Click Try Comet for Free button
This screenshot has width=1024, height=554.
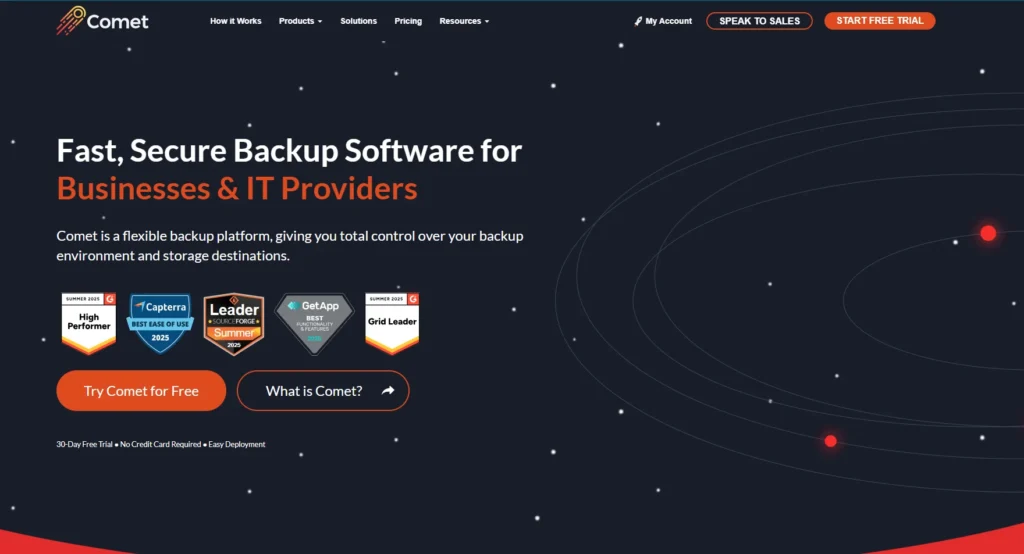(141, 391)
